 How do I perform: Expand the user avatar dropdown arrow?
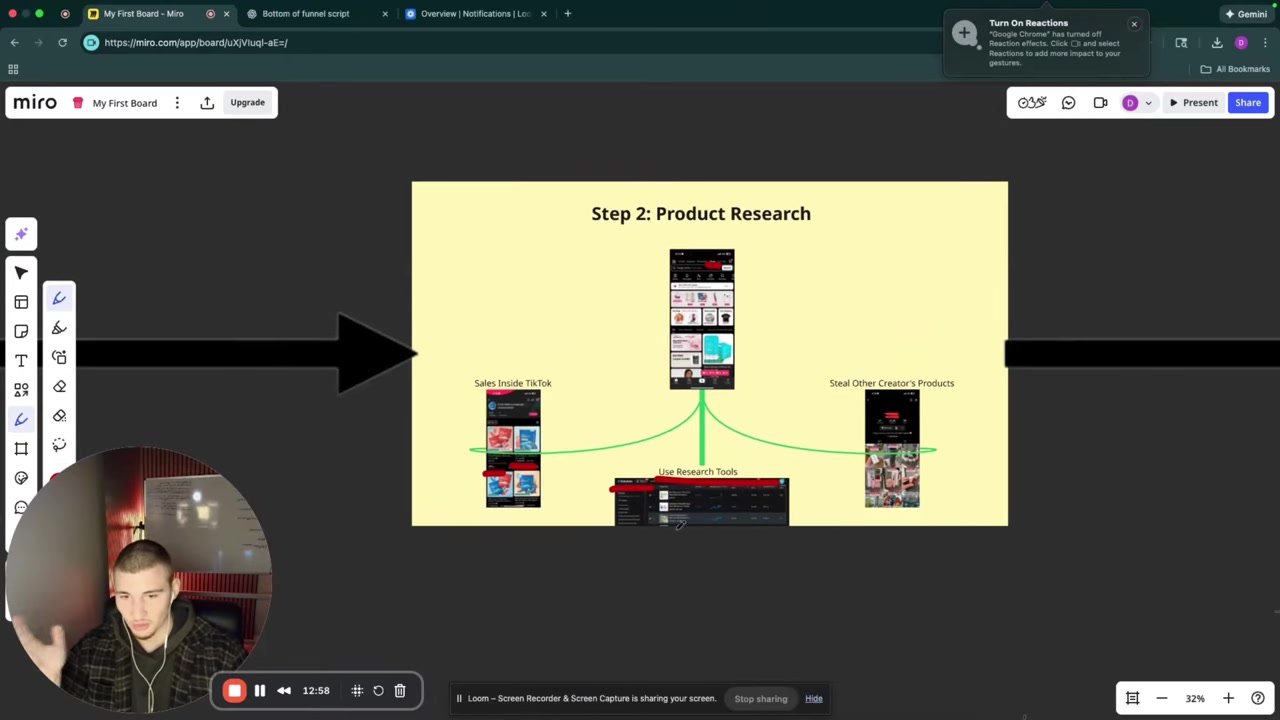[x=1148, y=103]
